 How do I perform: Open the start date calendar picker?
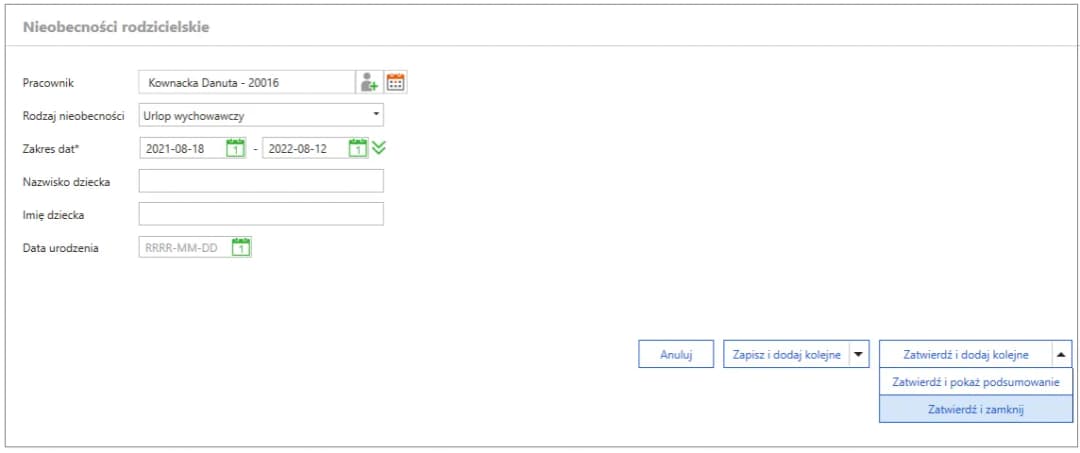click(x=236, y=149)
